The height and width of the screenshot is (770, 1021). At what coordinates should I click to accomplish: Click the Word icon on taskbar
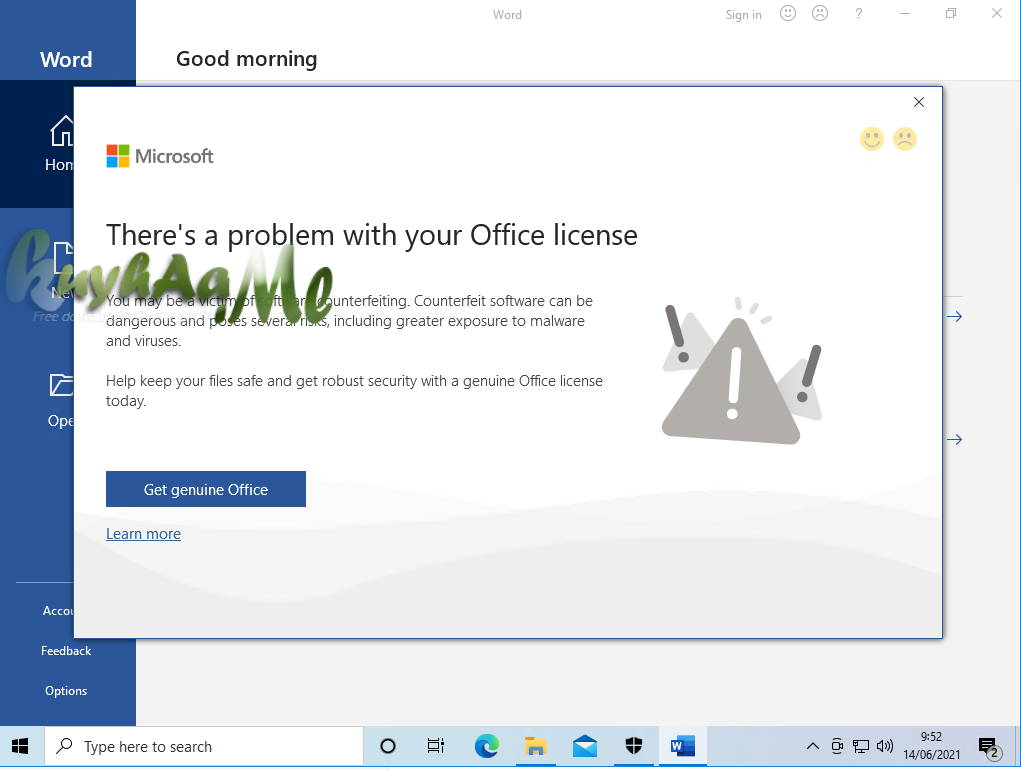coord(682,746)
